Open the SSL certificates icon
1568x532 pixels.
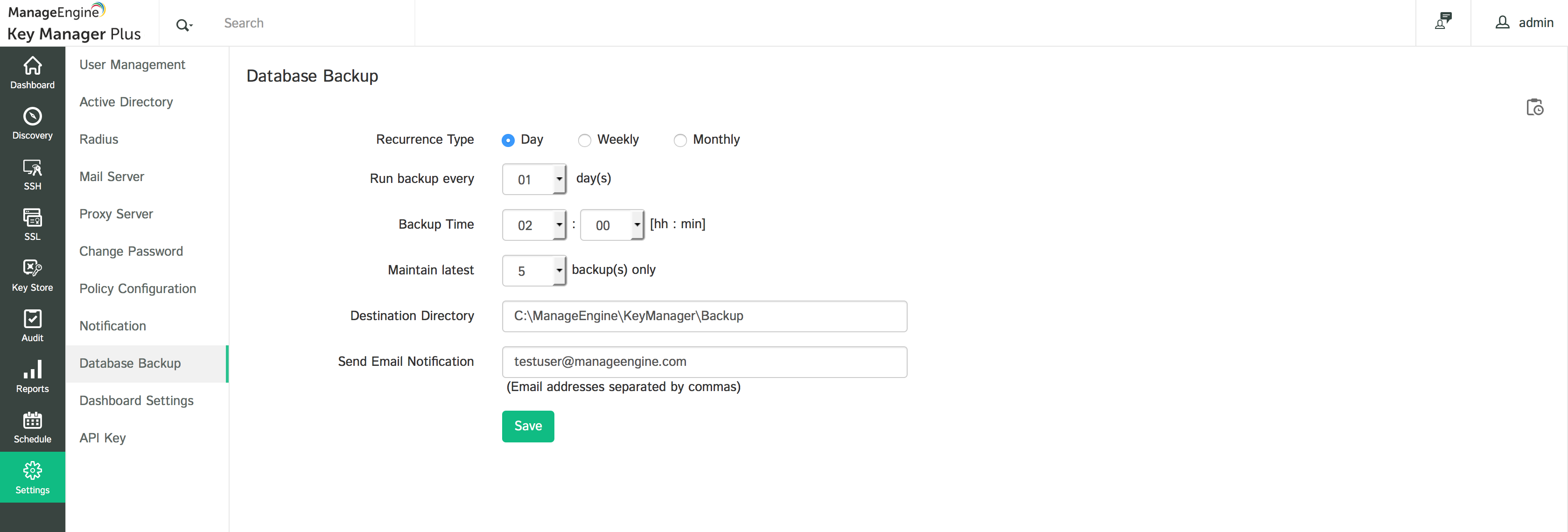(32, 224)
